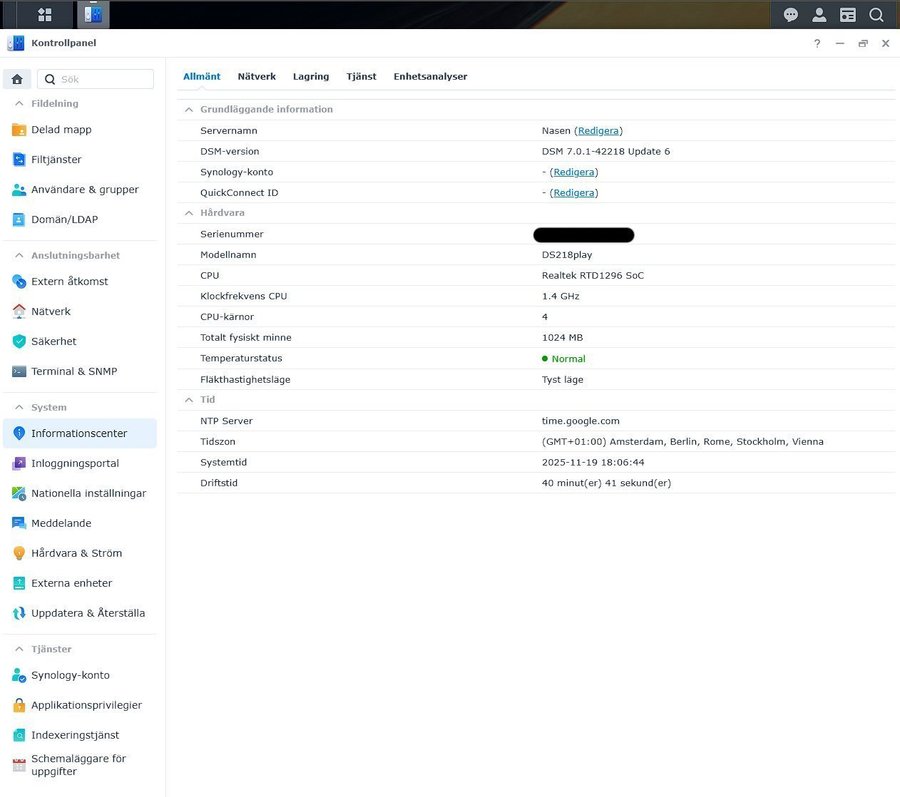Open Säkerhet security settings
This screenshot has height=797, width=900.
point(52,341)
